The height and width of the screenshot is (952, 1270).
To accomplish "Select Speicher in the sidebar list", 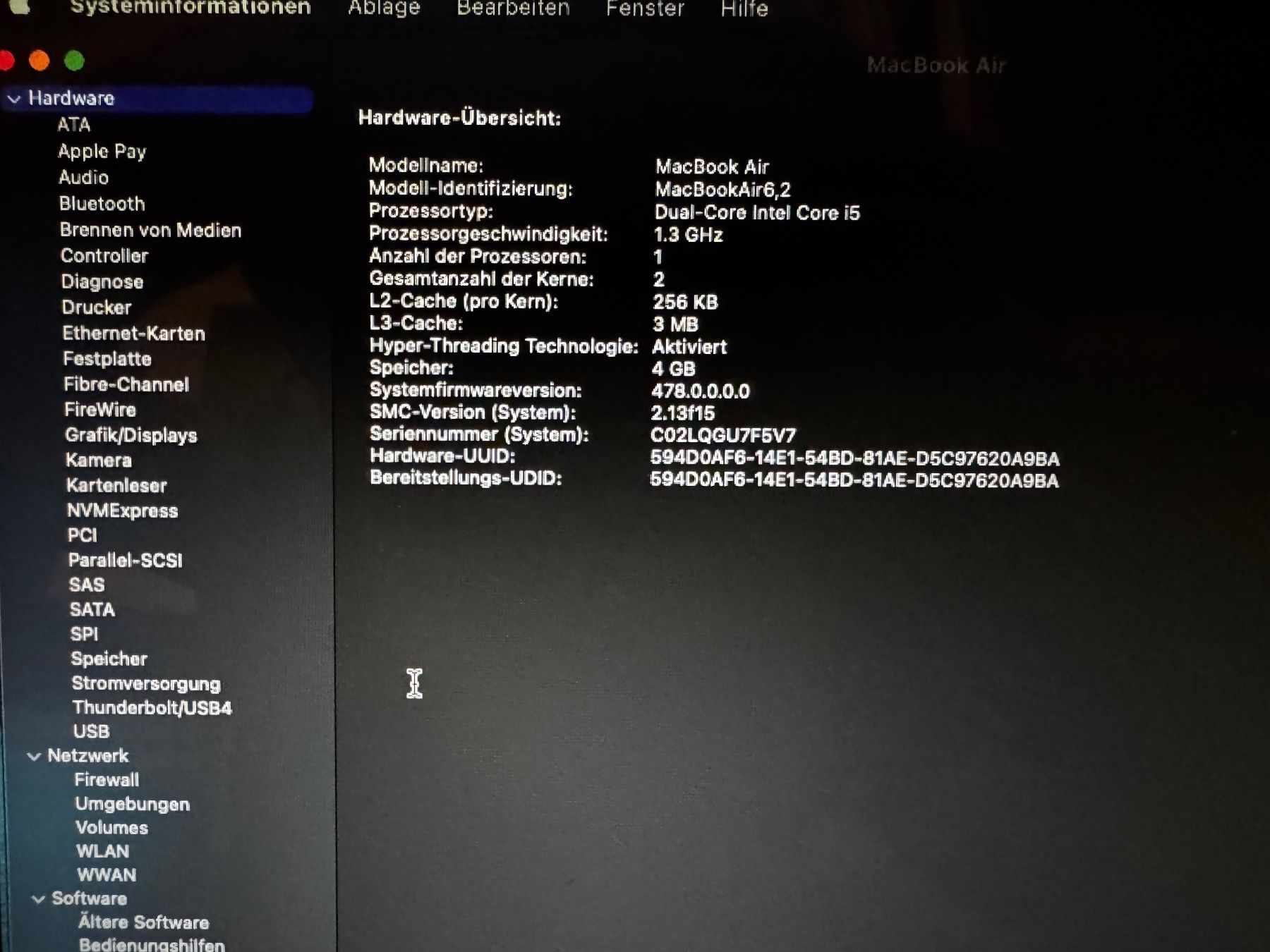I will point(109,659).
